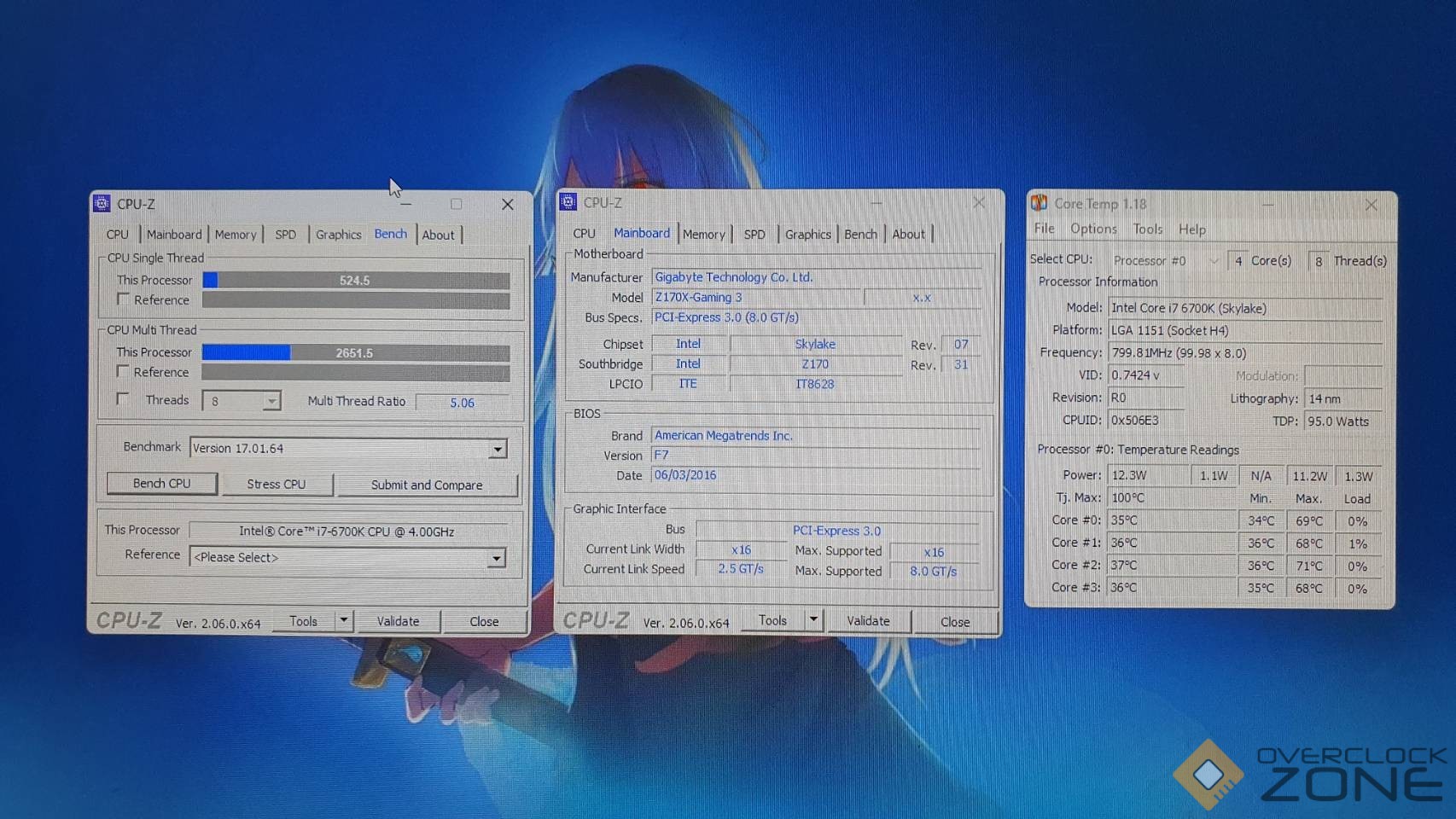The height and width of the screenshot is (819, 1456).
Task: Click the CPU-Z icon in the Bench window title bar
Action: click(x=102, y=204)
